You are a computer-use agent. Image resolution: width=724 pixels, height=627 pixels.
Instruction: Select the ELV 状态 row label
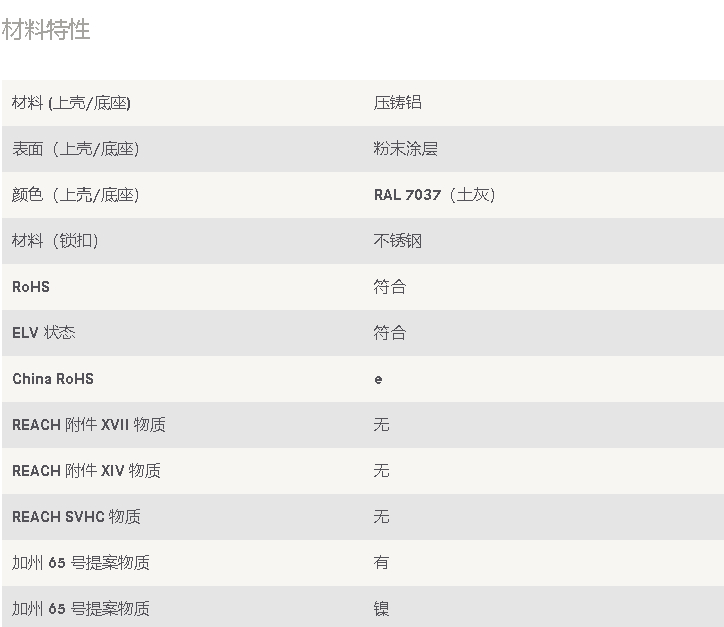[x=43, y=332]
